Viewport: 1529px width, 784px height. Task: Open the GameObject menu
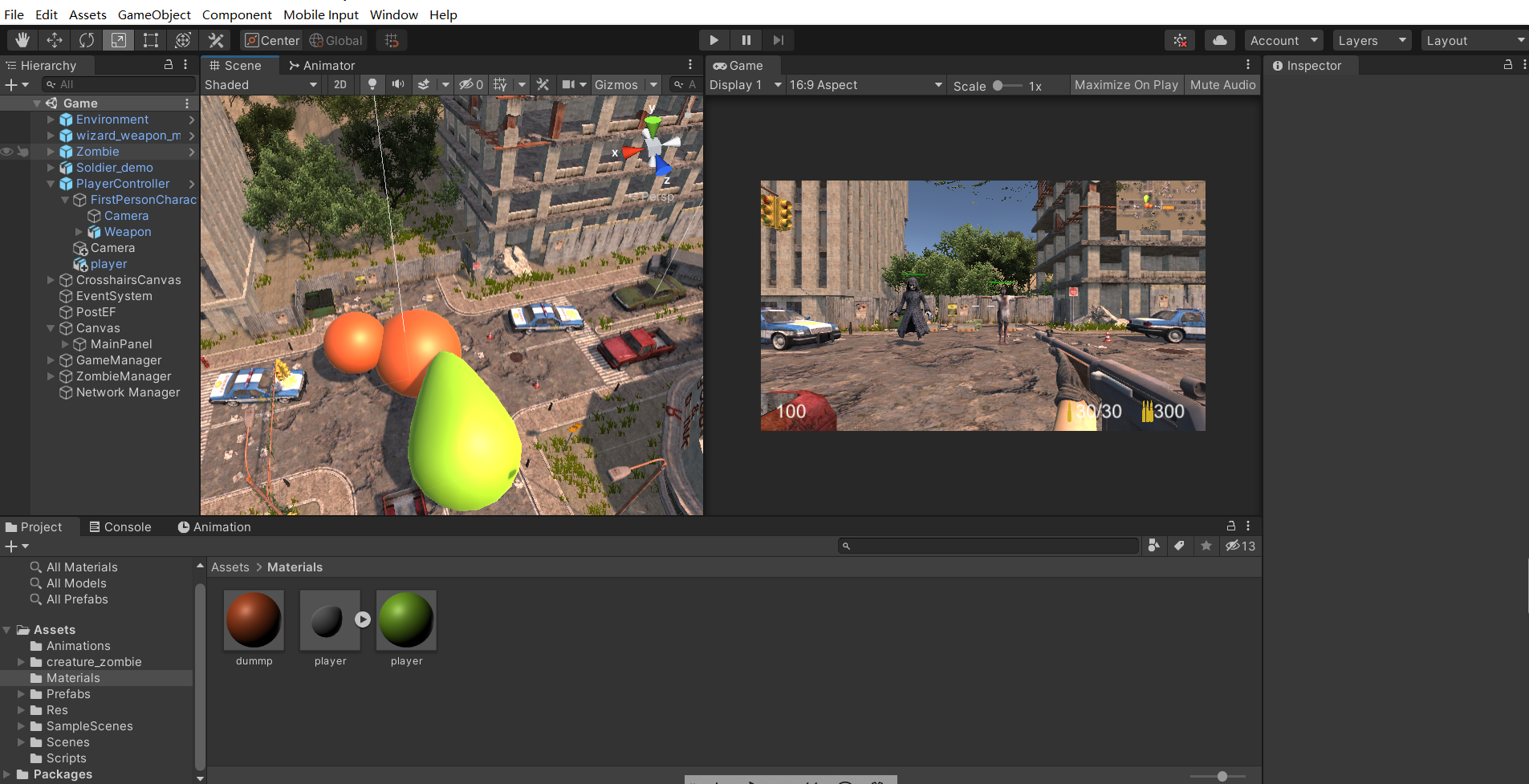[x=154, y=14]
